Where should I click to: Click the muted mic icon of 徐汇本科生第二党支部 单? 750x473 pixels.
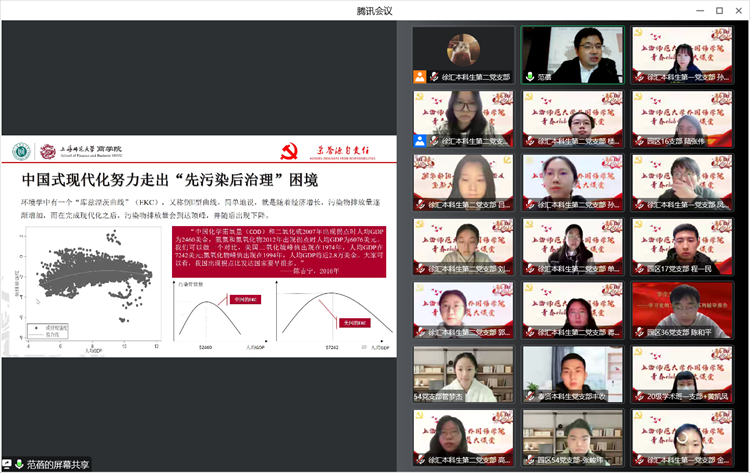point(529,269)
